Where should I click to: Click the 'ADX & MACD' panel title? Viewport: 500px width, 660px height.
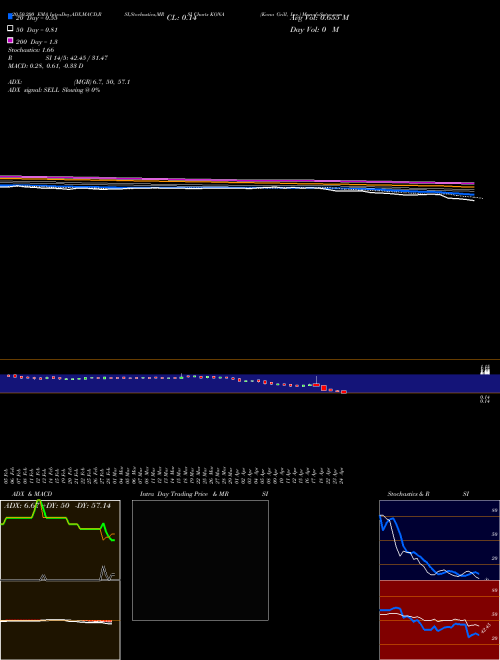point(32,494)
